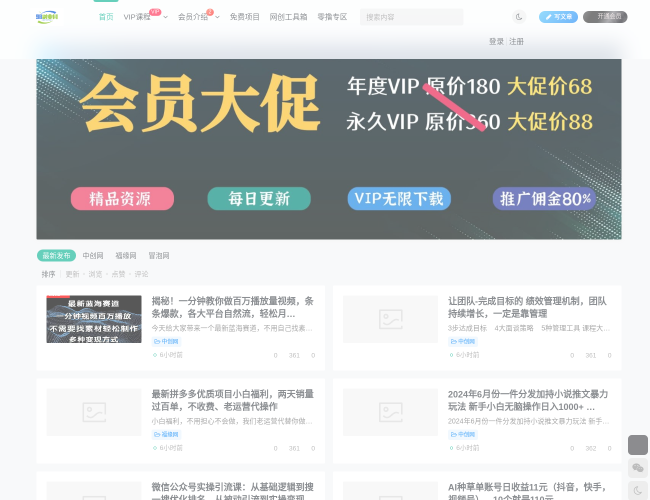
Task: Open 网创工具箱 in navigation
Action: [x=288, y=17]
